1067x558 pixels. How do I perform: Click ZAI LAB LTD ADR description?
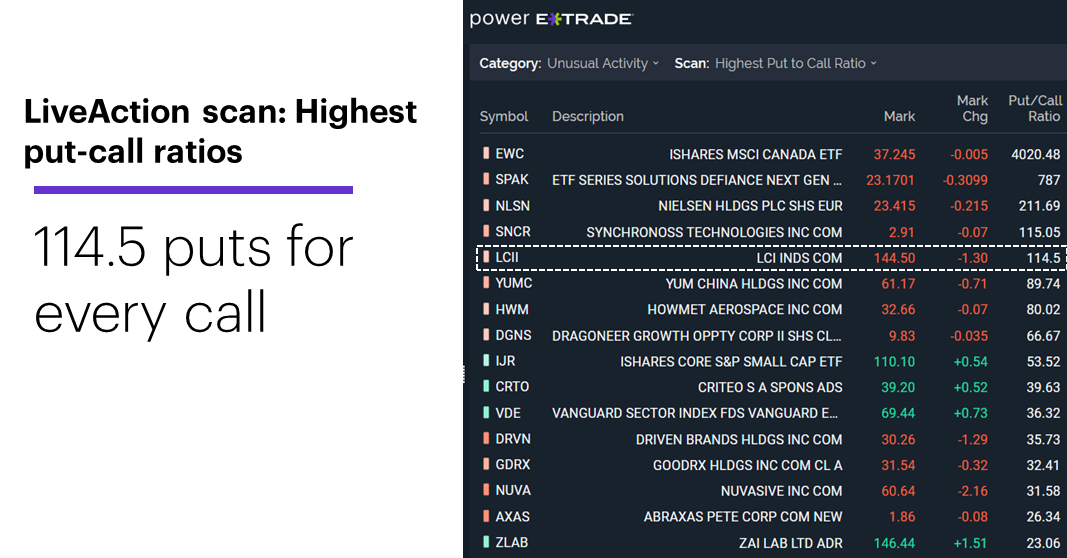click(790, 543)
